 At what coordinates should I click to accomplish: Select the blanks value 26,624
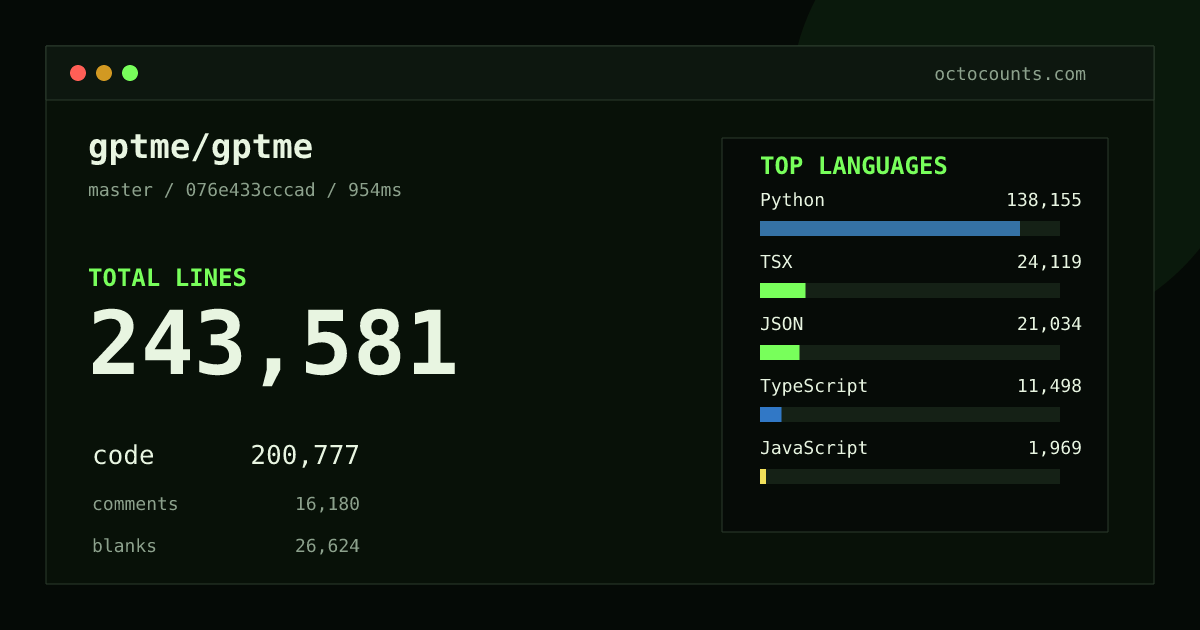click(327, 546)
